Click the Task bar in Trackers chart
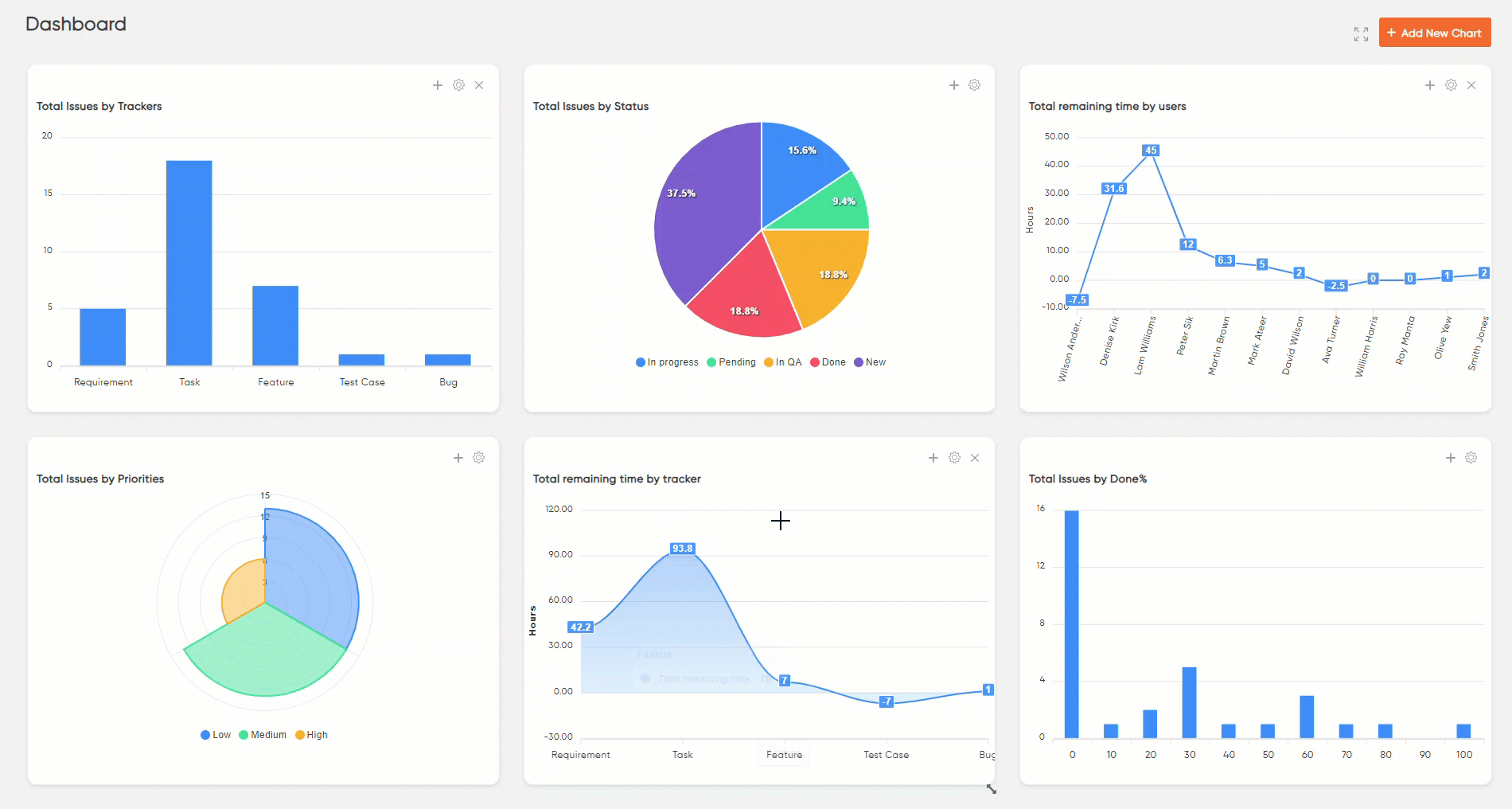1512x809 pixels. pos(189,263)
